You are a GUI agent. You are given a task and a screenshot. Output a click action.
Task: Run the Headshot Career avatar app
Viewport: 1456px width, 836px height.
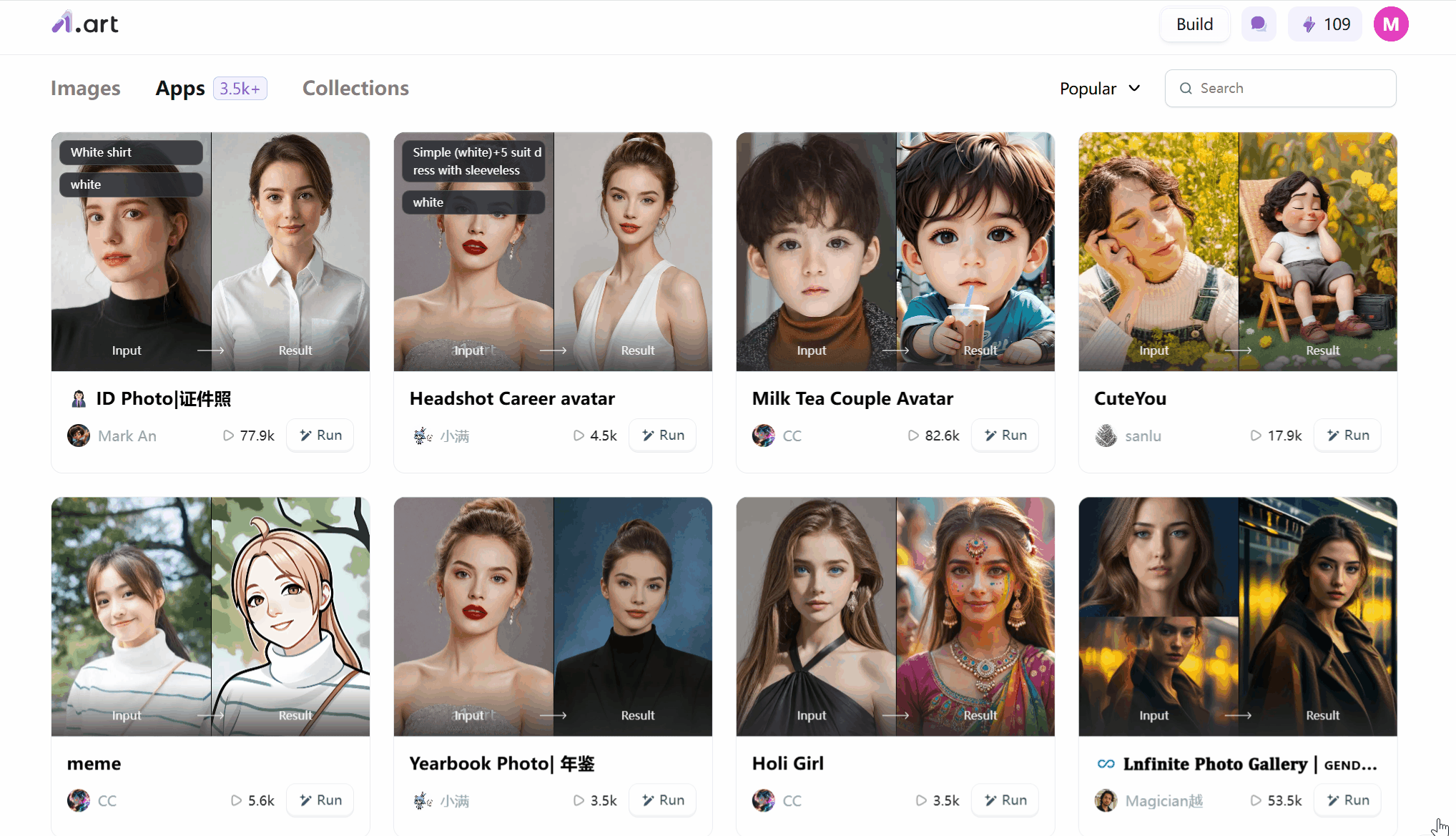[664, 434]
